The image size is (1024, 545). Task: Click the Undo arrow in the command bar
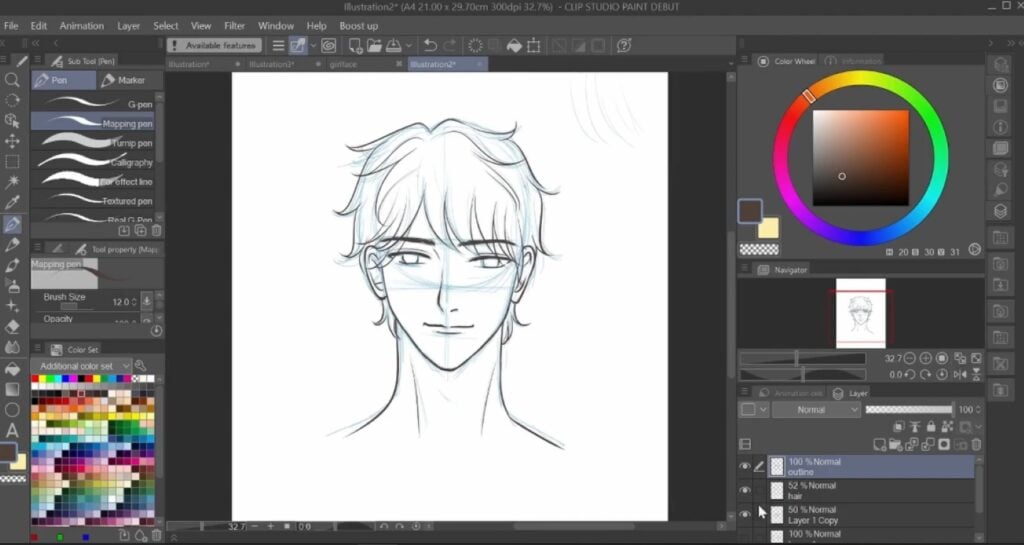point(430,45)
